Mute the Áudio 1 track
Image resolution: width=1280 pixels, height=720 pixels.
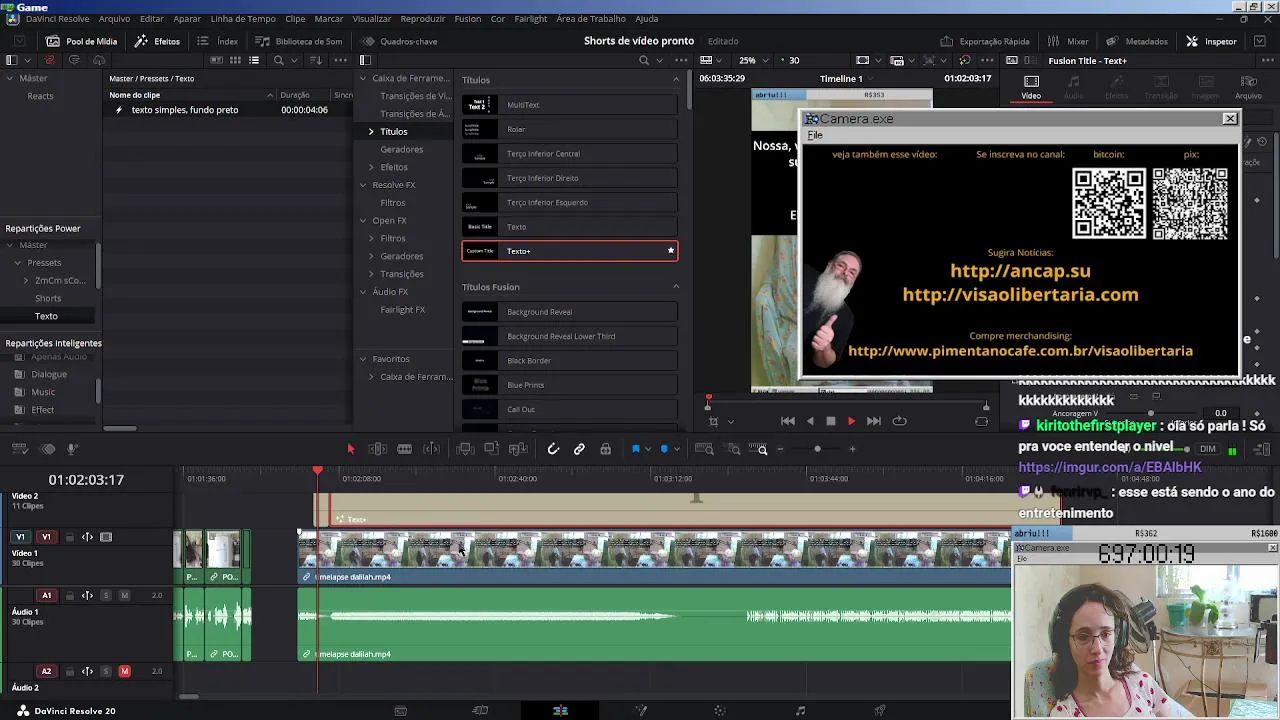[124, 595]
